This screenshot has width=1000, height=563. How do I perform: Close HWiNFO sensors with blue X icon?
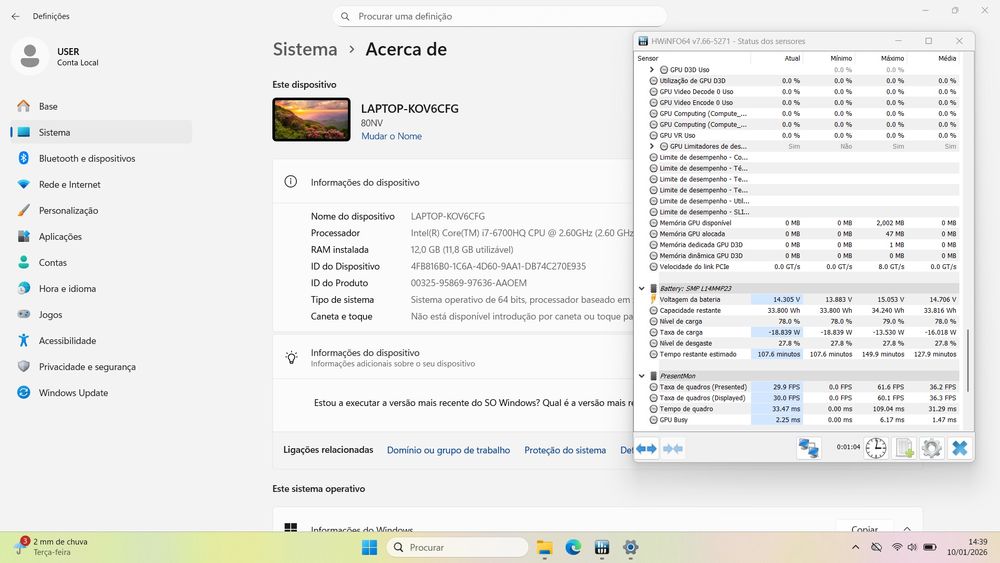click(960, 448)
